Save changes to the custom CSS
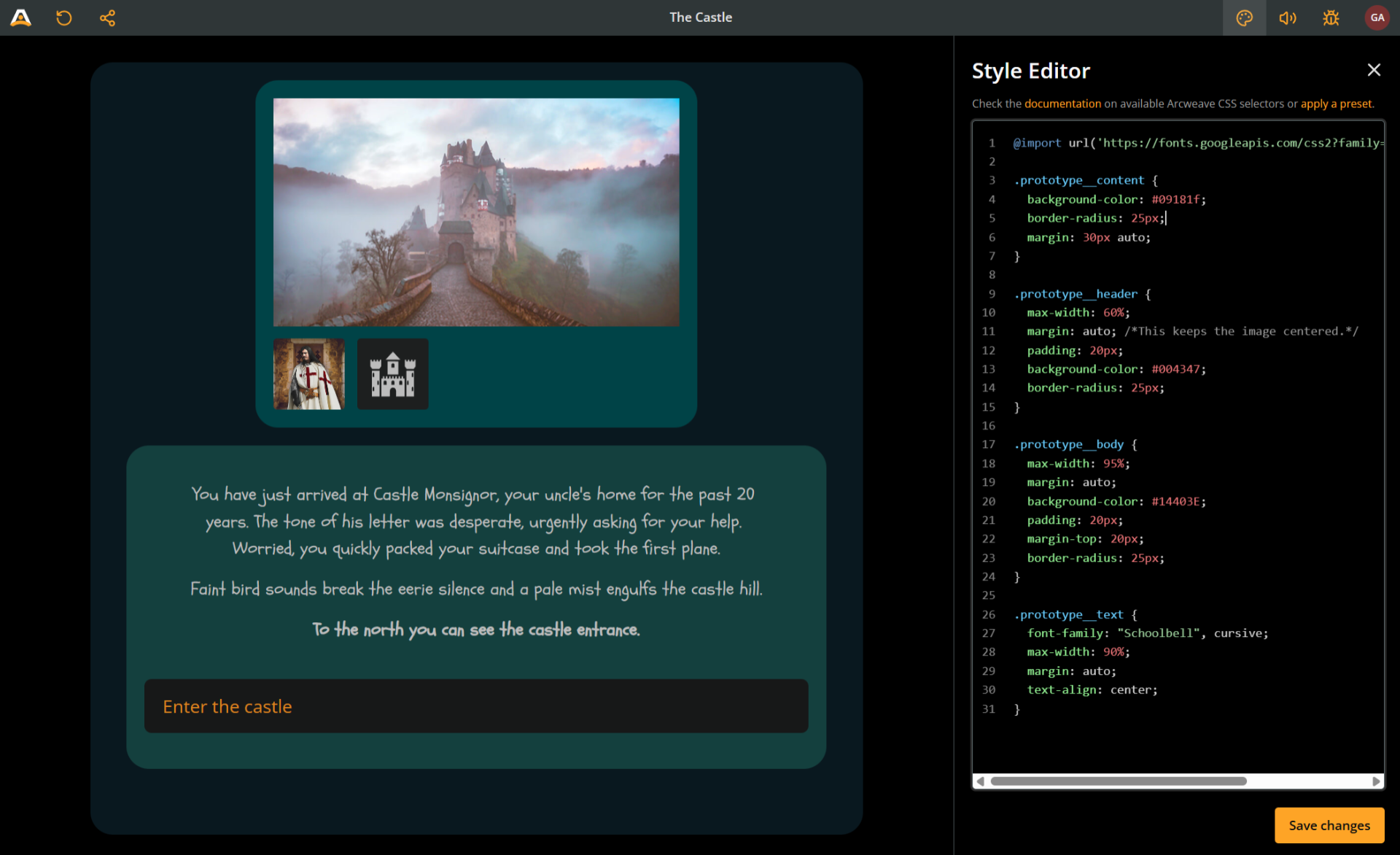Image resolution: width=1400 pixels, height=855 pixels. 1329,825
